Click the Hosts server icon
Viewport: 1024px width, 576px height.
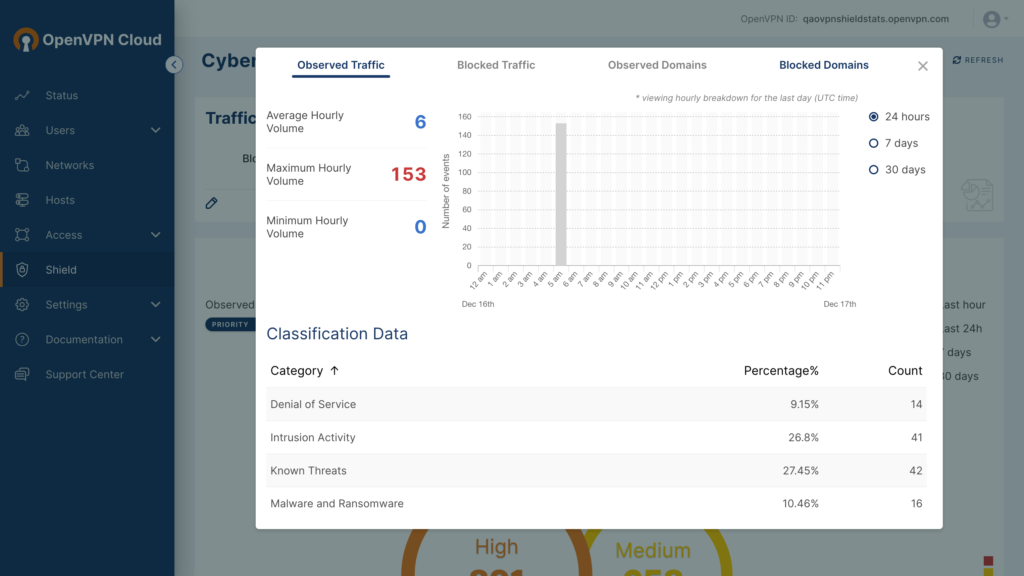22,200
